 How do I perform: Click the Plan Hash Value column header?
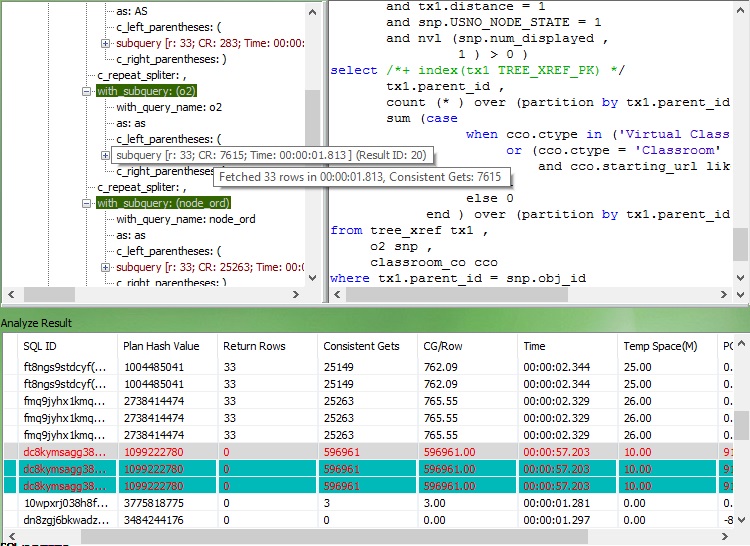point(161,346)
